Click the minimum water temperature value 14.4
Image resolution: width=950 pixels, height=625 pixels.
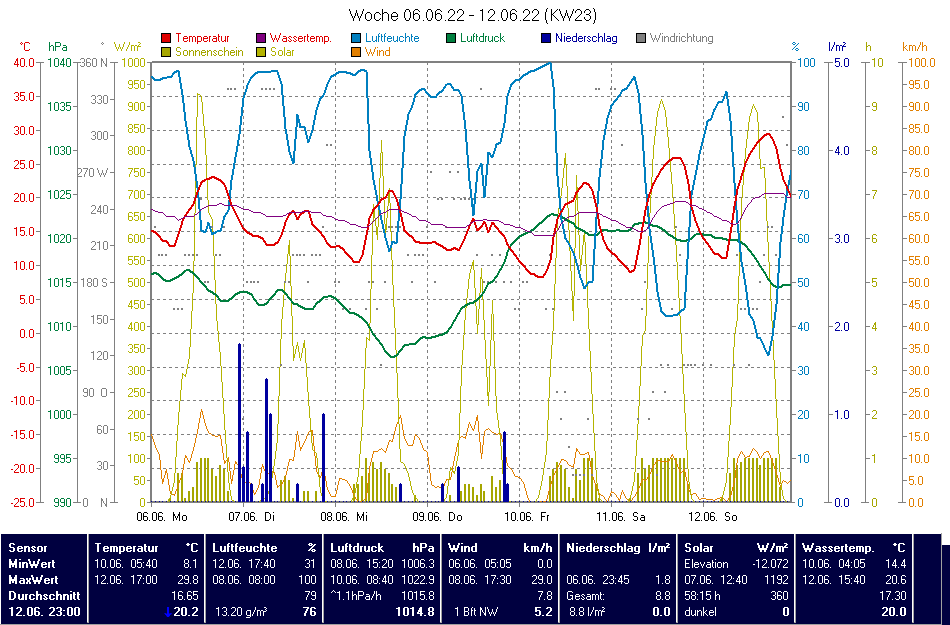[895, 564]
